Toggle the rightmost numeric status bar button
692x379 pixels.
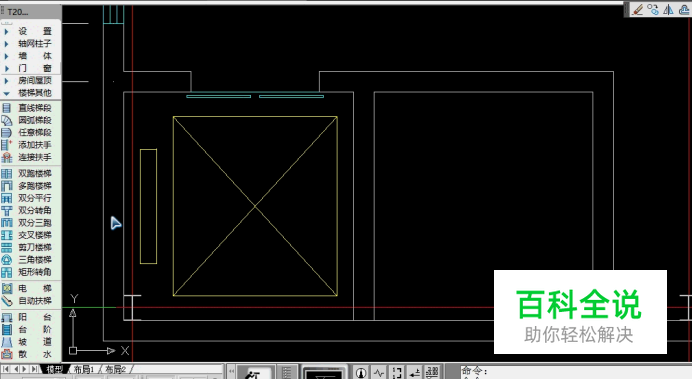coord(432,373)
